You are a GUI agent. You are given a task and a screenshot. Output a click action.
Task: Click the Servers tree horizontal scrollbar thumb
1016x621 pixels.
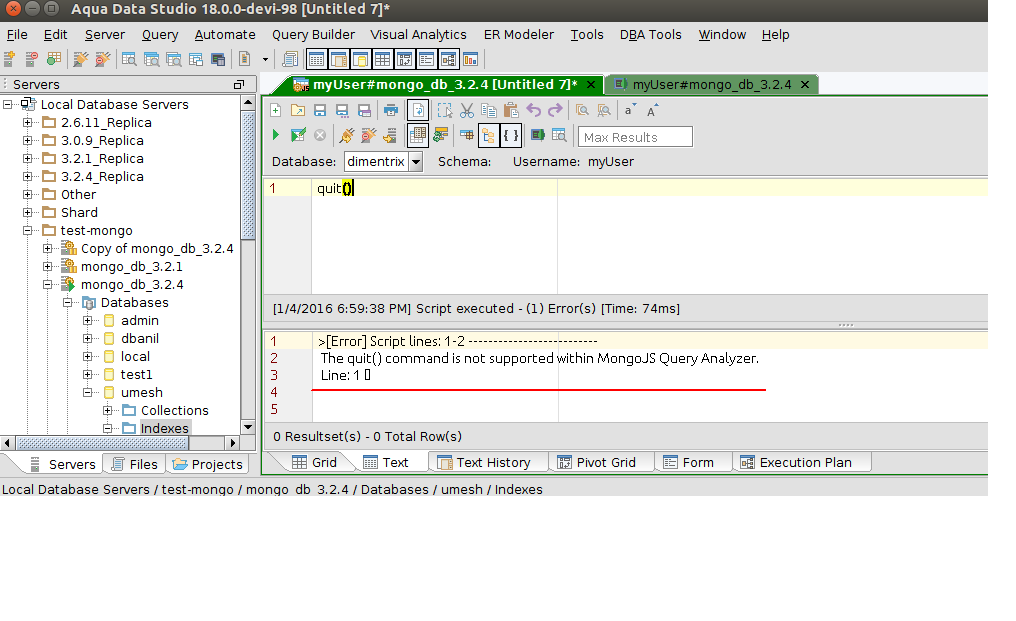[102, 443]
